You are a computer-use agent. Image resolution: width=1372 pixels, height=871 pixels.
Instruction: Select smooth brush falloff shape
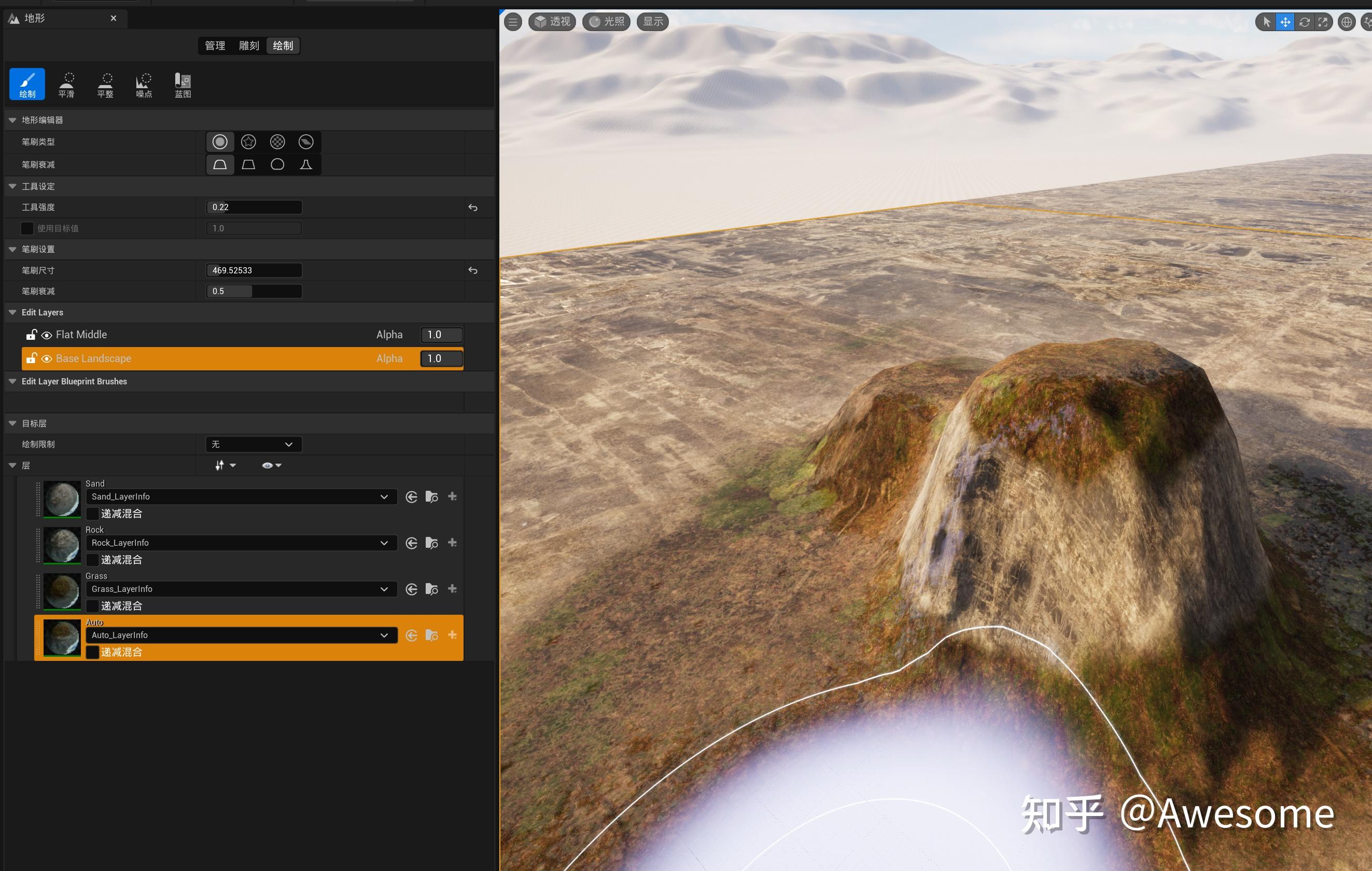[220, 165]
